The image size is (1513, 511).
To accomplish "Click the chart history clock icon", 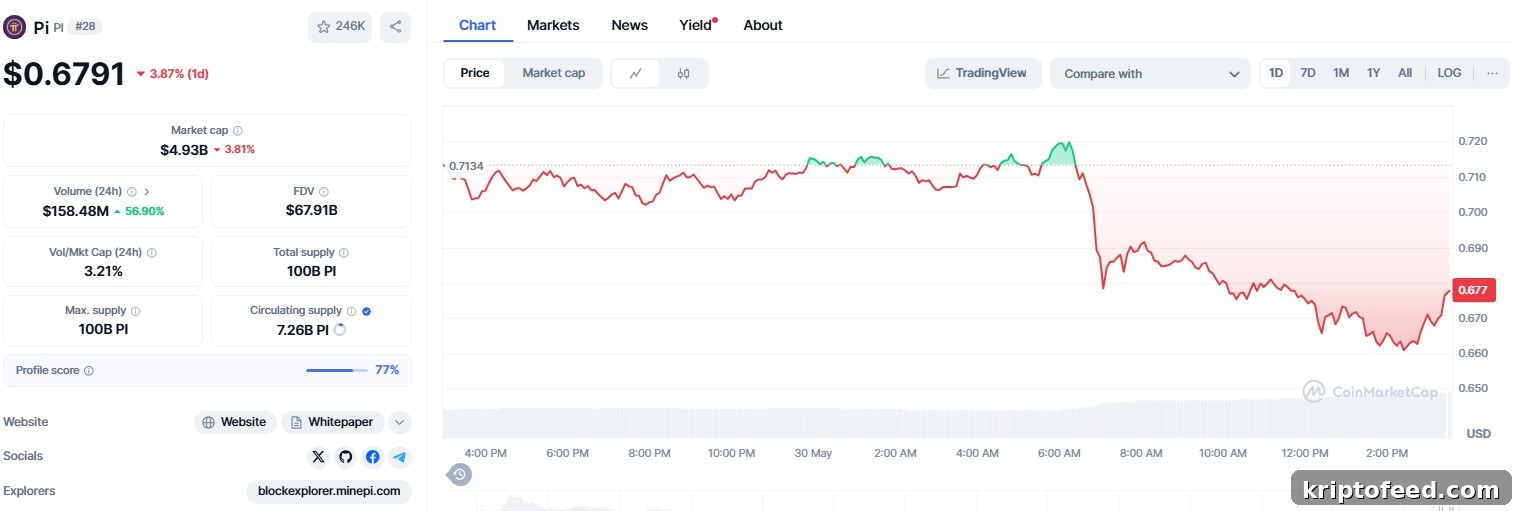I will 459,474.
